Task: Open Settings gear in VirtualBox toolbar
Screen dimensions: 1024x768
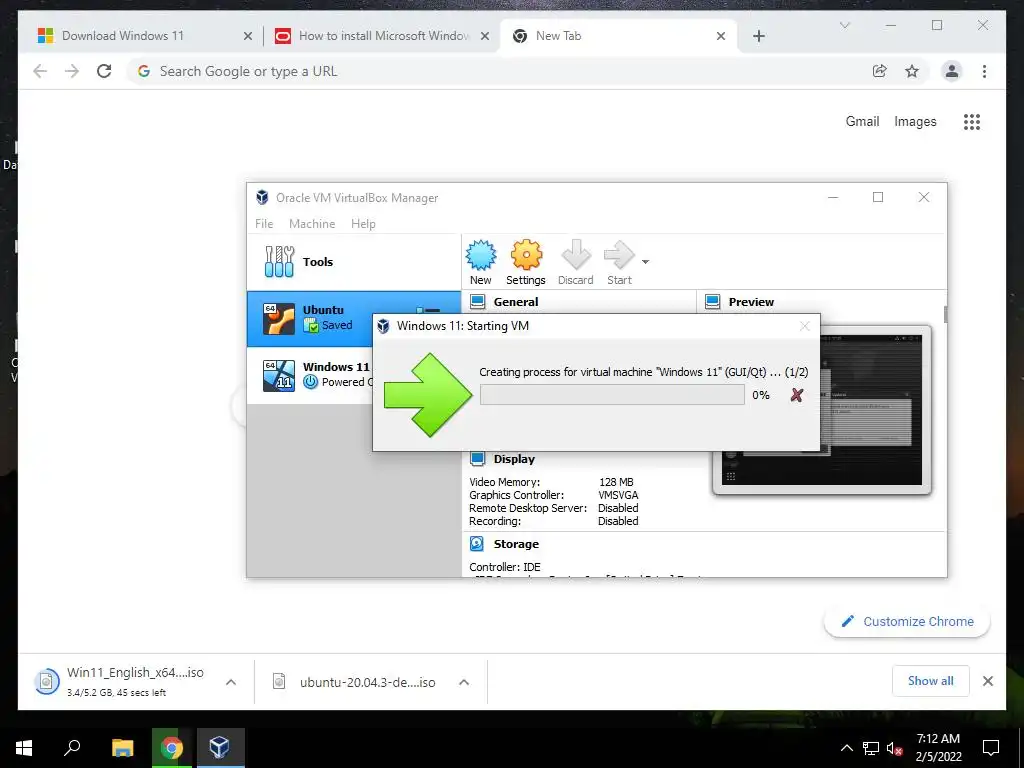Action: (526, 263)
